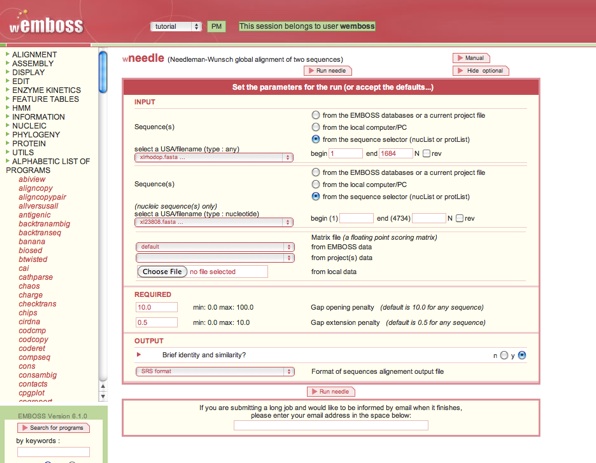
Task: Open the INFORMATION menu category
Action: click(x=38, y=117)
